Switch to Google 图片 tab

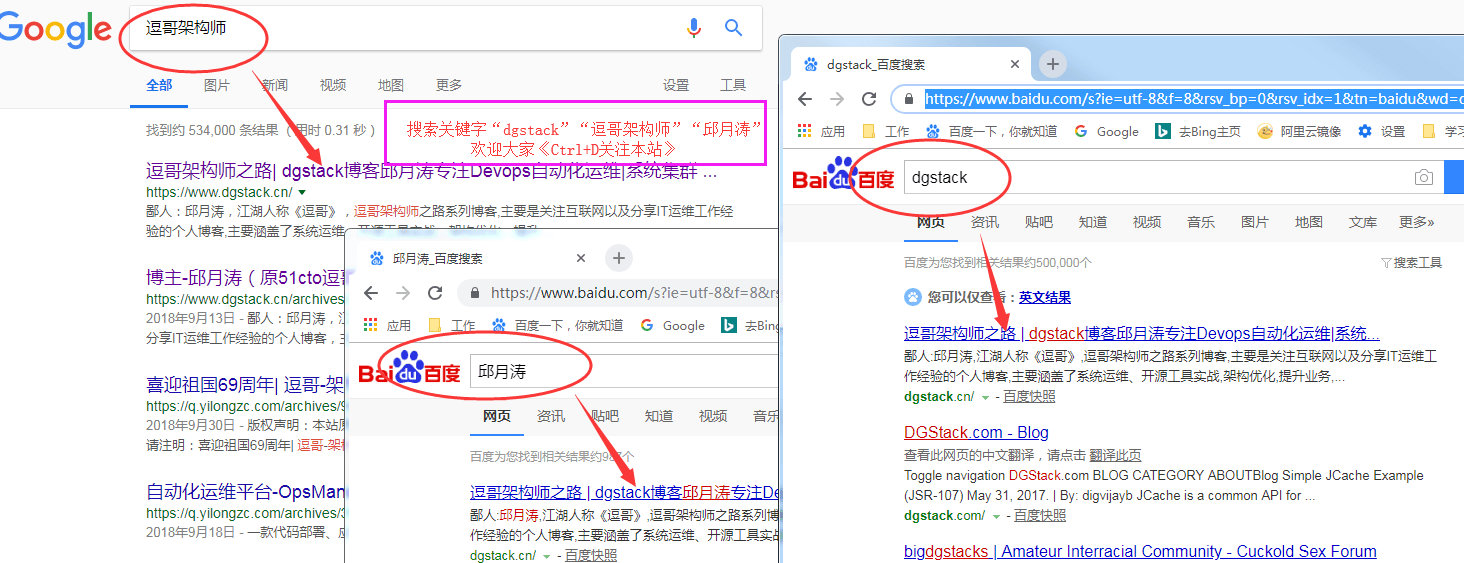tap(217, 85)
